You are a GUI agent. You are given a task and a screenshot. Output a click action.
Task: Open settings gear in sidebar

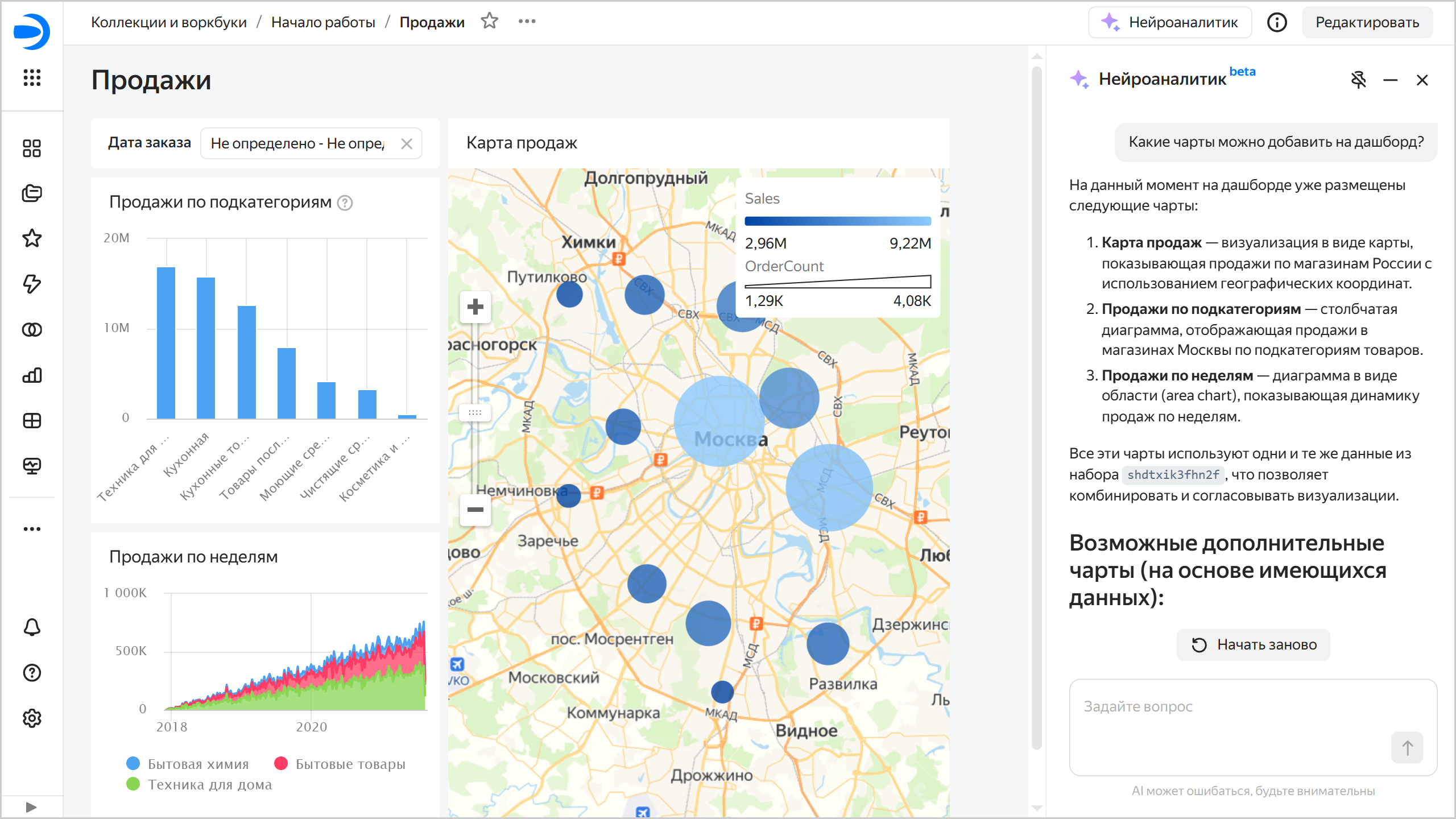(32, 718)
